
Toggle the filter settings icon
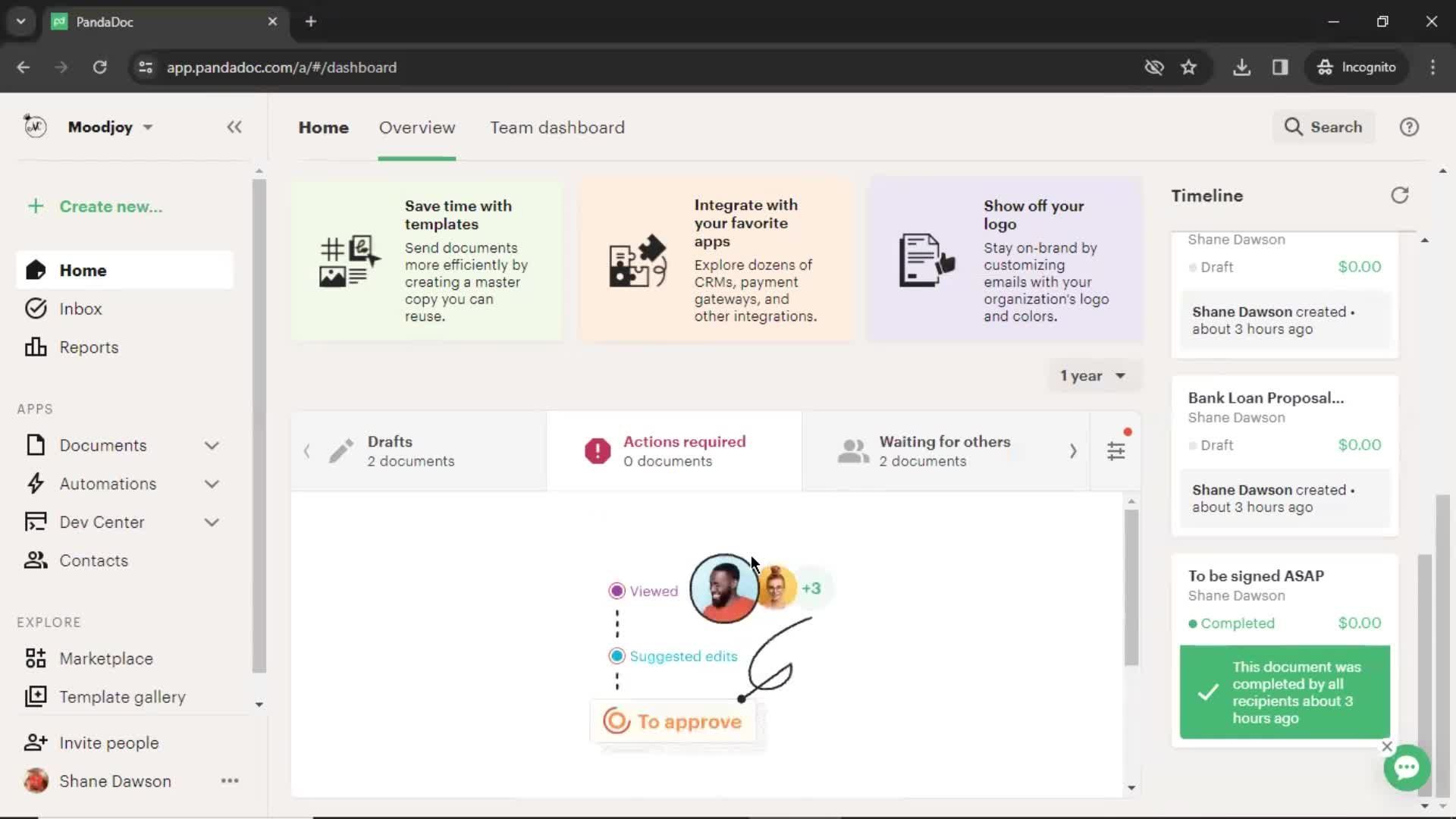click(x=1116, y=451)
